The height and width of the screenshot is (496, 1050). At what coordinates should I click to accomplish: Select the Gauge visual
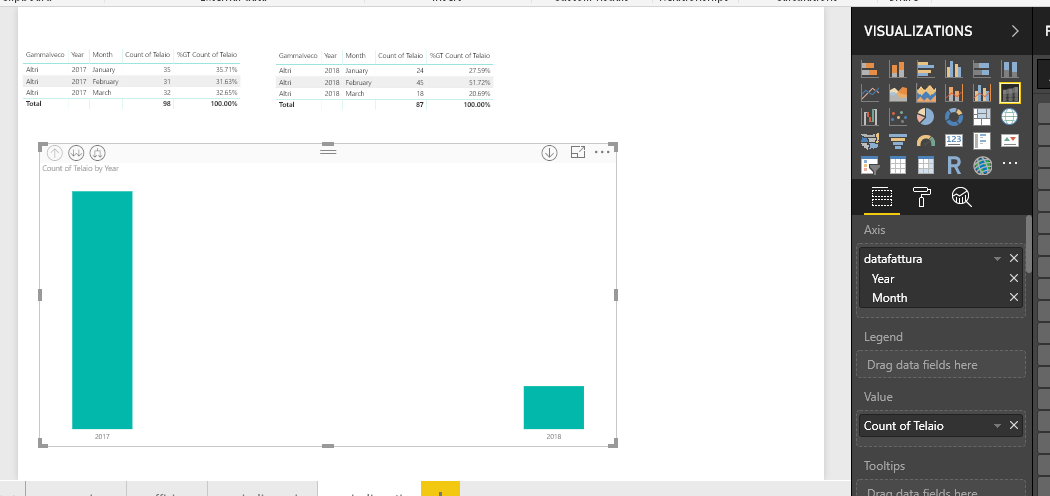click(925, 141)
